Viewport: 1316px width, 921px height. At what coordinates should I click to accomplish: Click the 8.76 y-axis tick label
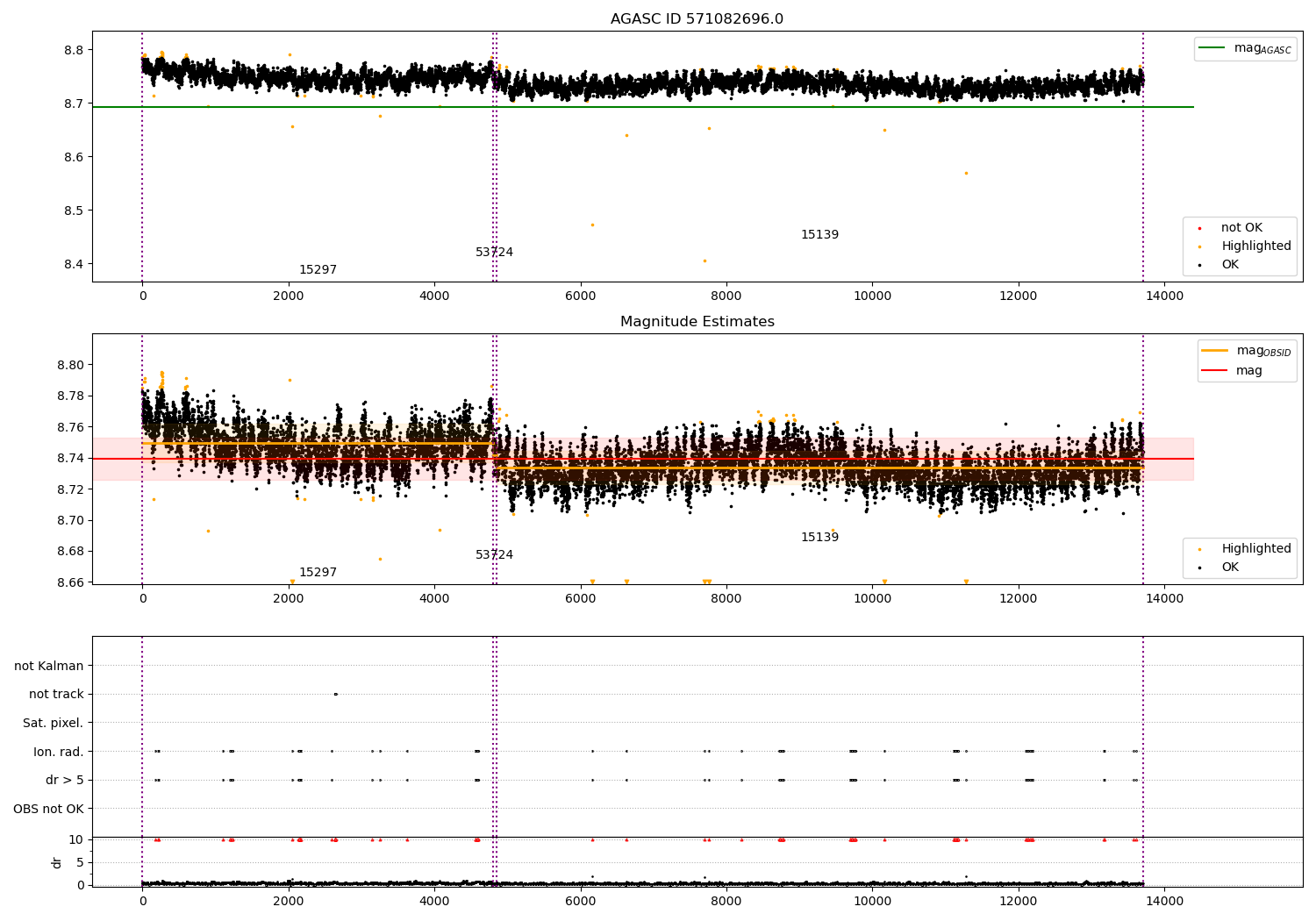[x=70, y=427]
